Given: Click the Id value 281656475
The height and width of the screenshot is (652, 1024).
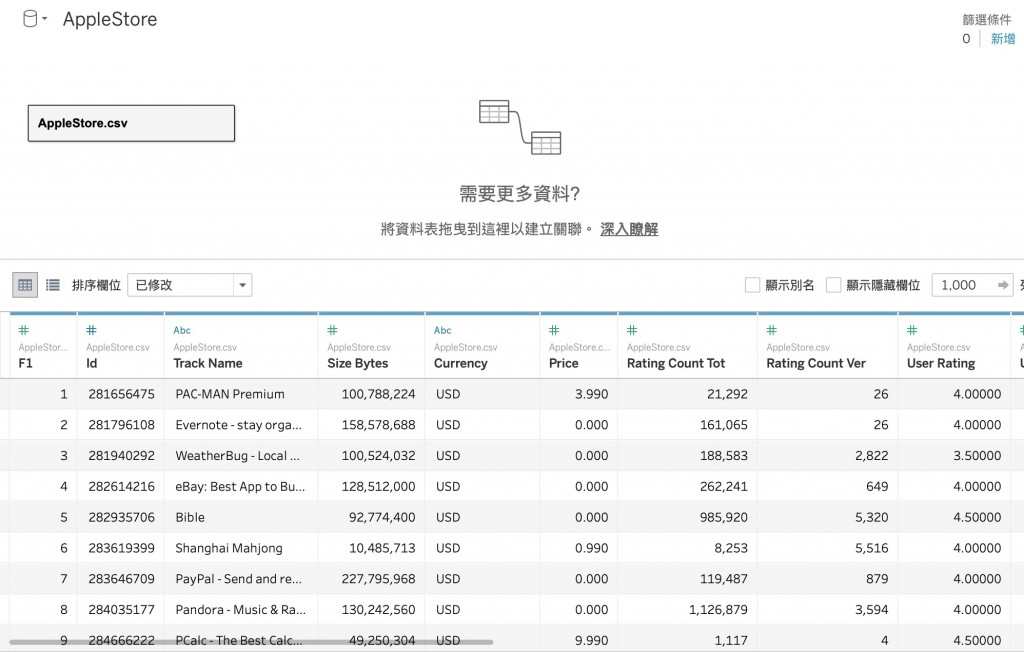Looking at the screenshot, I should tap(121, 394).
